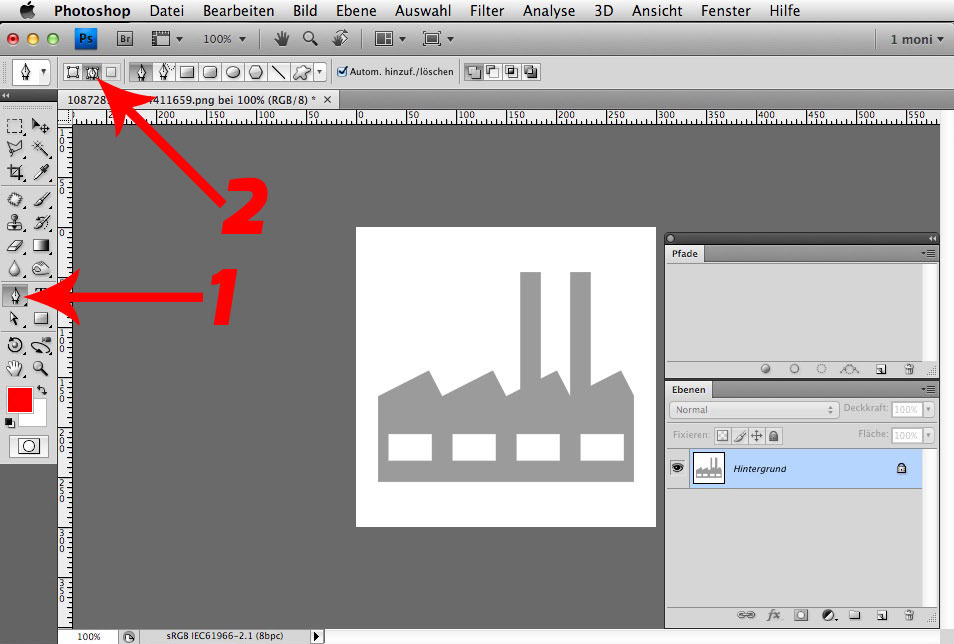Open the screen mode dropdown

coord(438,39)
